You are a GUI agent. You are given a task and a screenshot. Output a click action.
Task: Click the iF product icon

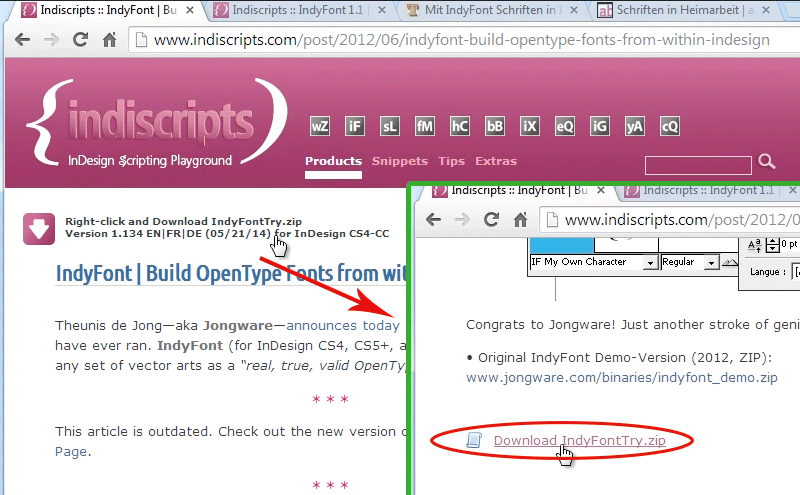(x=355, y=126)
